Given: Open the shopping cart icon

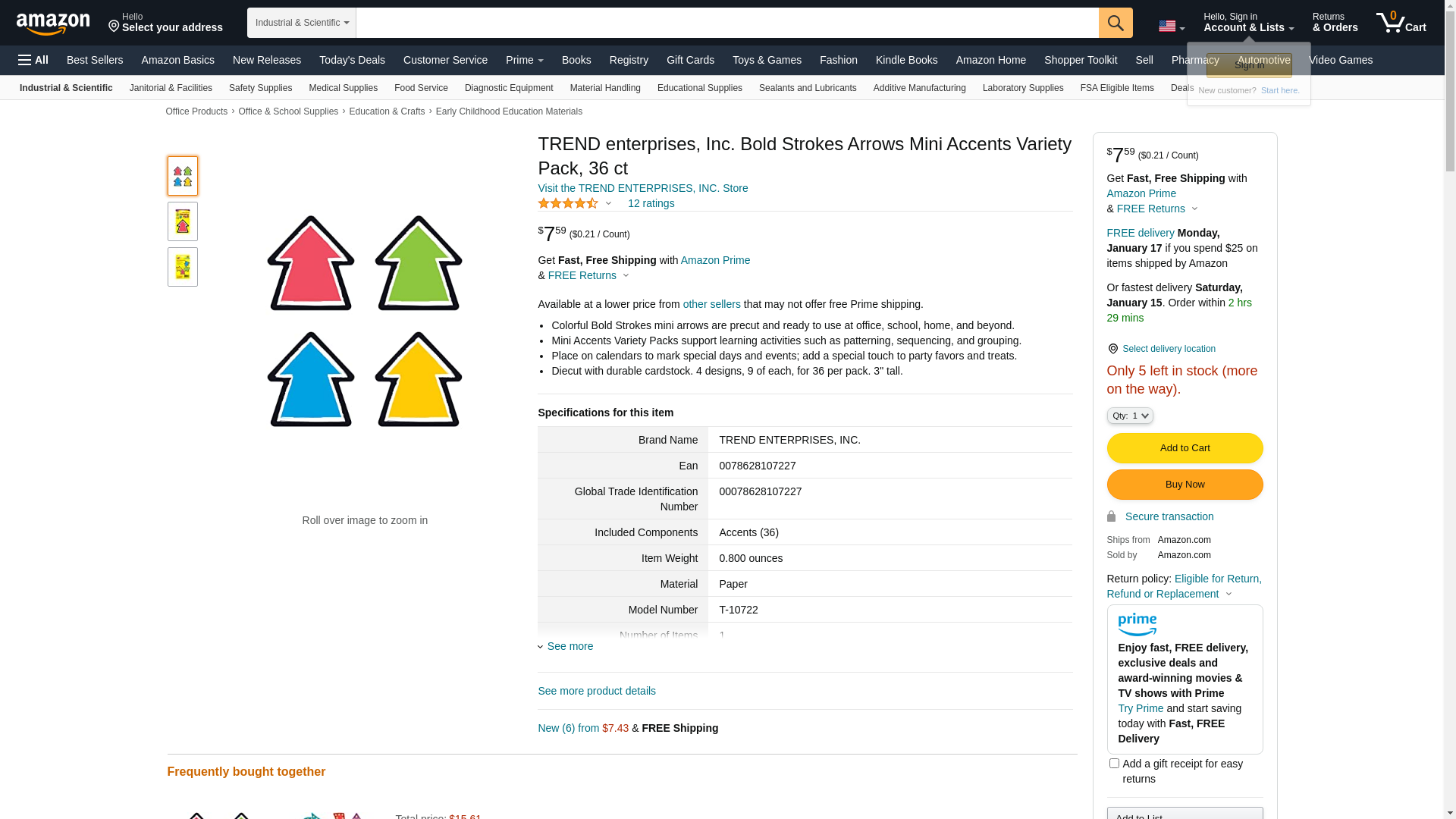Looking at the screenshot, I should [x=1401, y=22].
